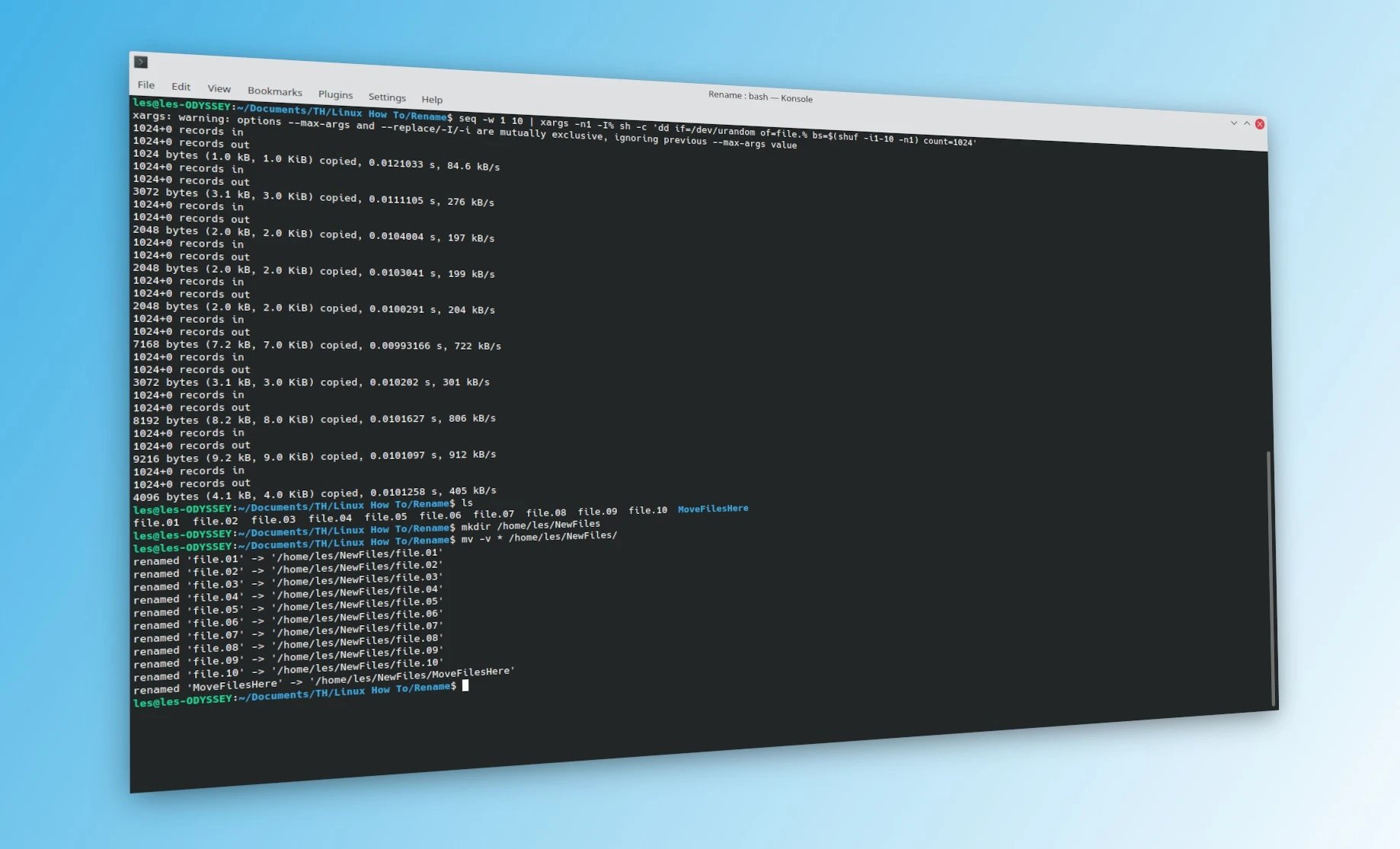Click the renamed 'file.06' output line

288,620
